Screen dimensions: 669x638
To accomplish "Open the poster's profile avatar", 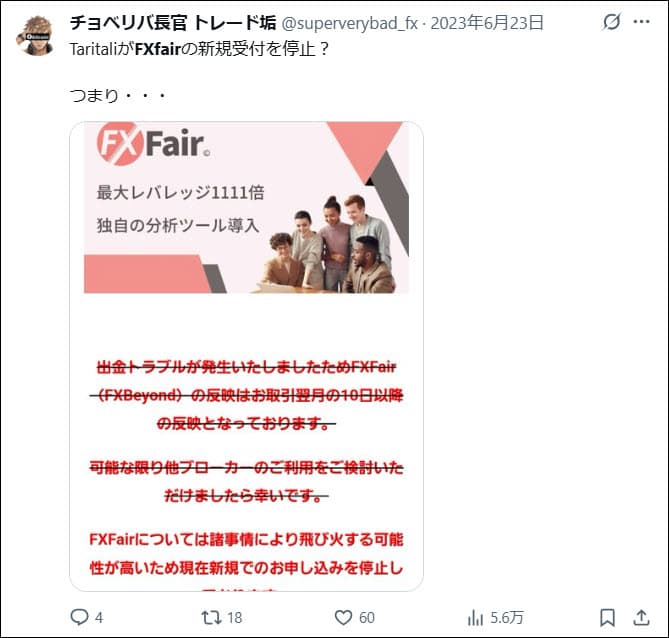I will tap(35, 36).
